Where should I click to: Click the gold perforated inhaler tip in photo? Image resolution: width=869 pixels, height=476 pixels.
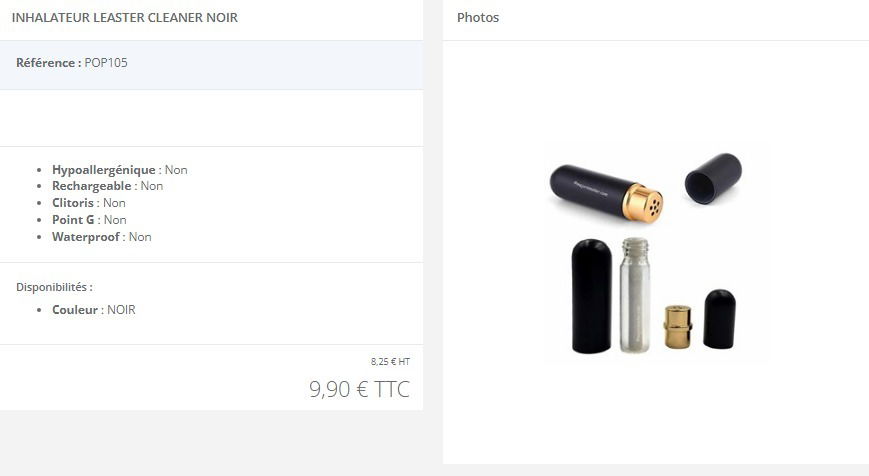click(643, 203)
